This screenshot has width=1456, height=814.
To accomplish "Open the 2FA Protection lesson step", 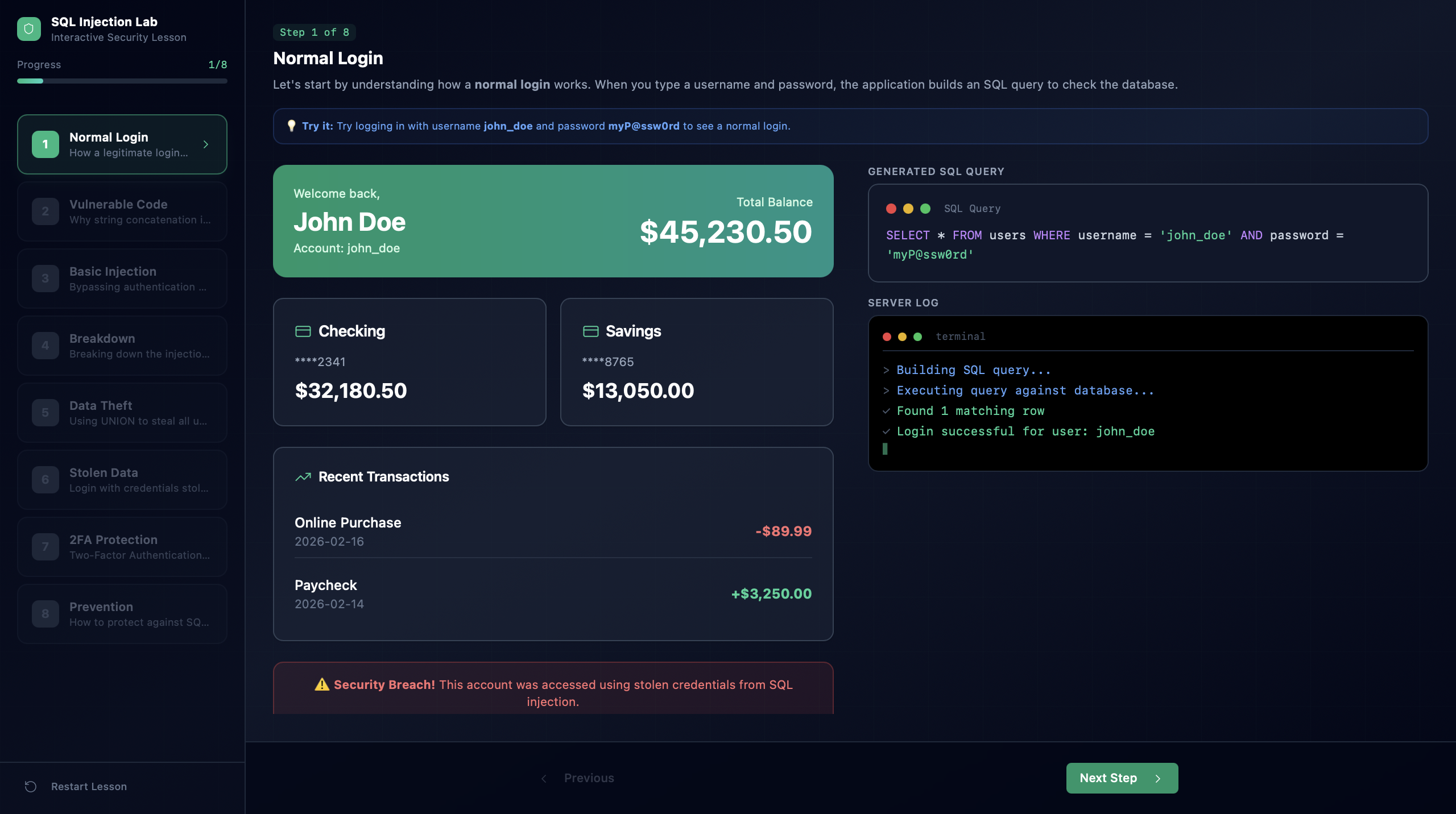I will [122, 547].
